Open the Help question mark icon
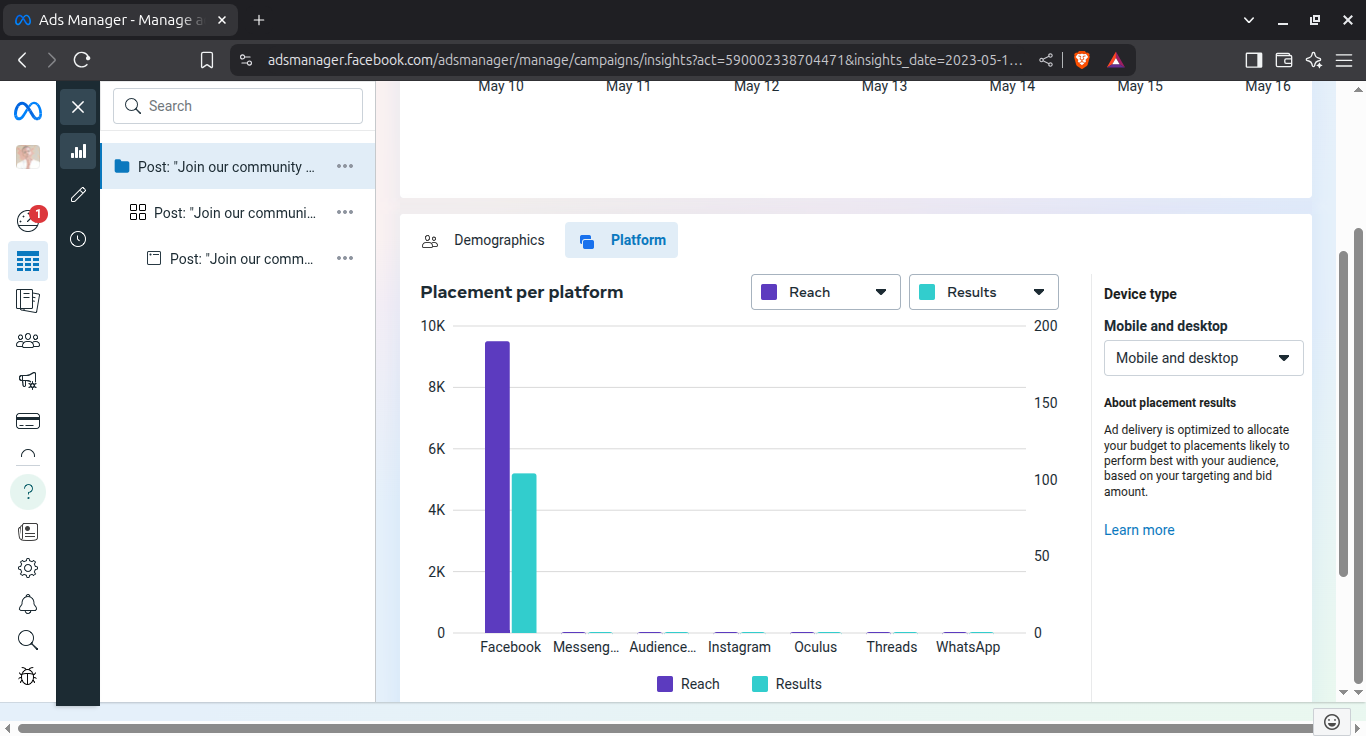This screenshot has height=736, width=1366. click(28, 492)
